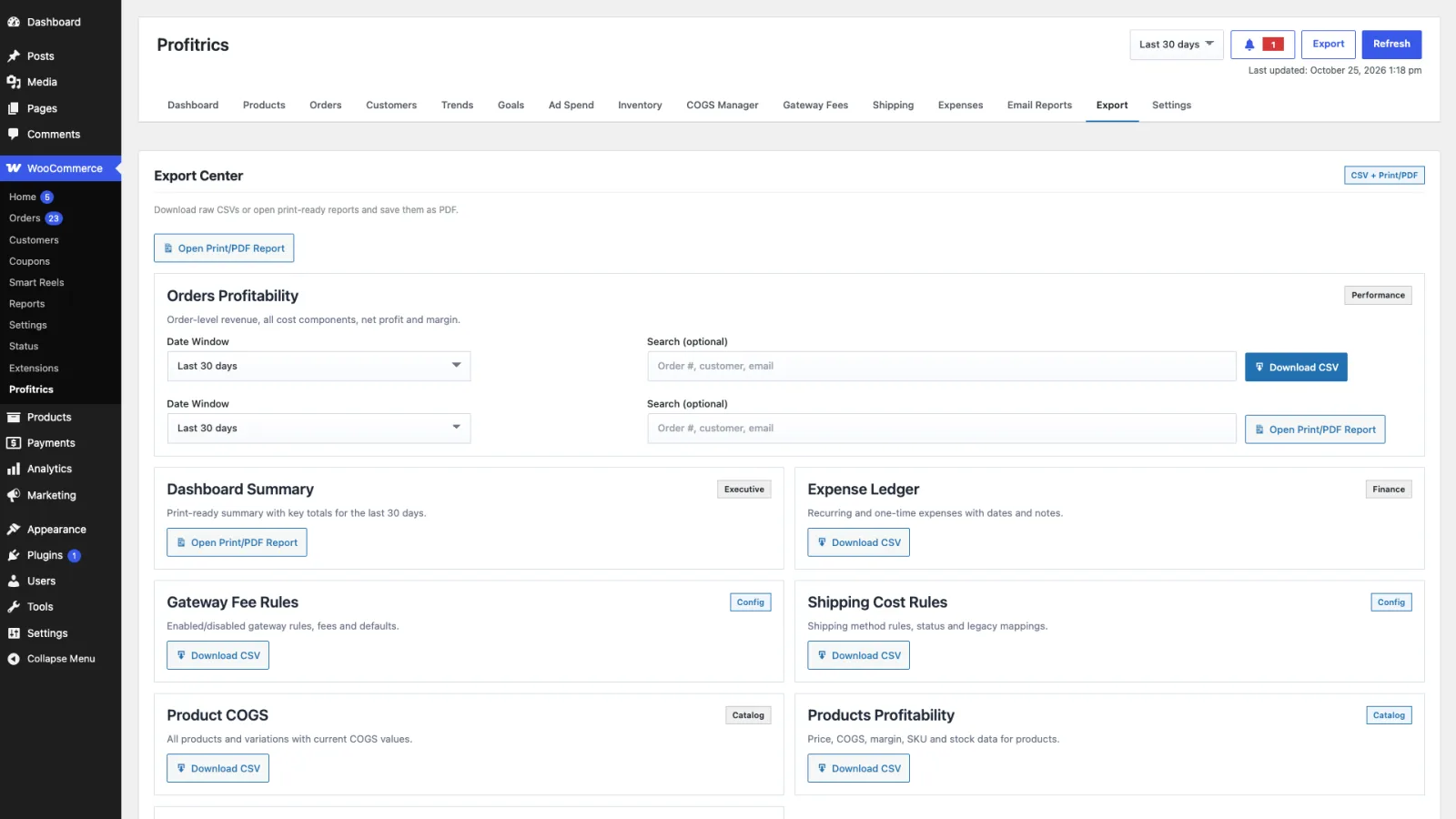Click the Pages icon in sidebar
The height and width of the screenshot is (819, 1456).
(x=14, y=108)
